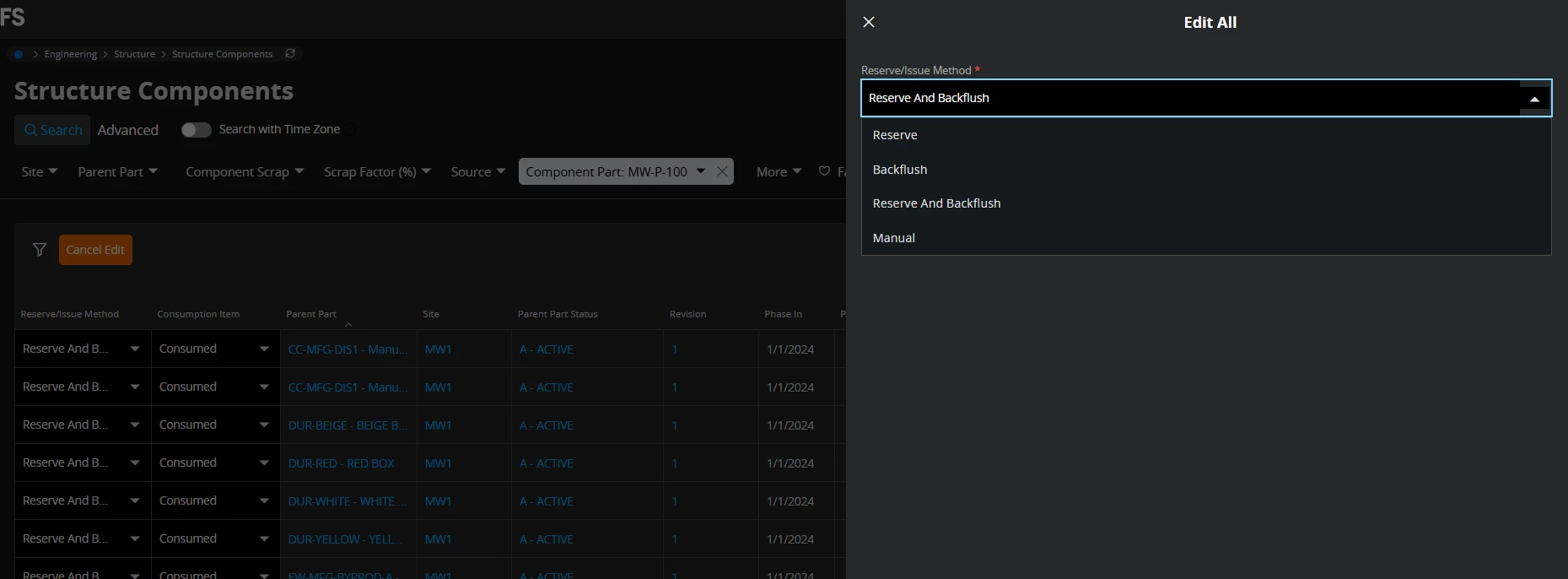Open DUR-BEIGE - BEIGE B... parent part link

[x=348, y=425]
